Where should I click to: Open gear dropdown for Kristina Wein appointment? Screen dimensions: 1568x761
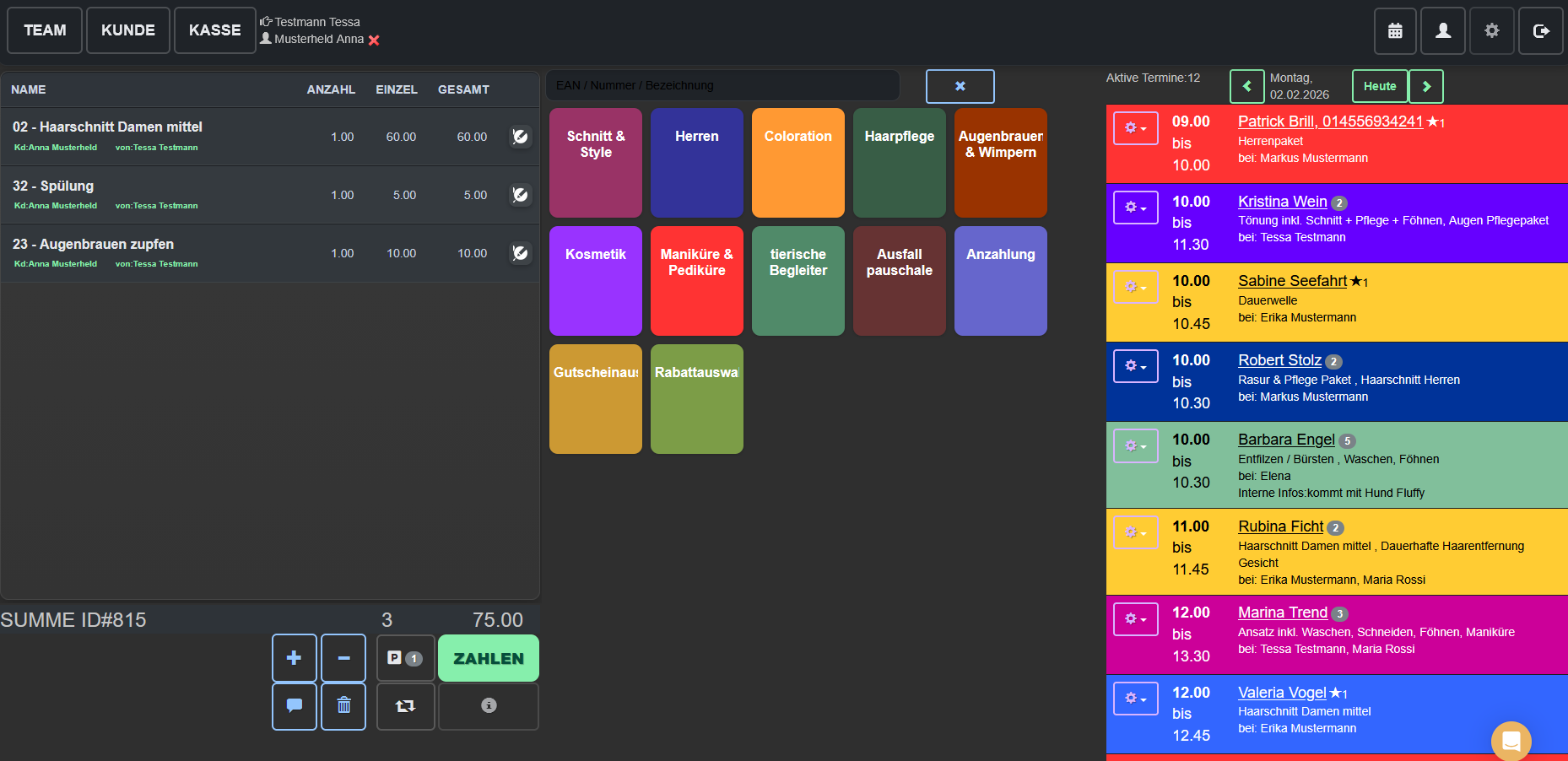(1135, 208)
